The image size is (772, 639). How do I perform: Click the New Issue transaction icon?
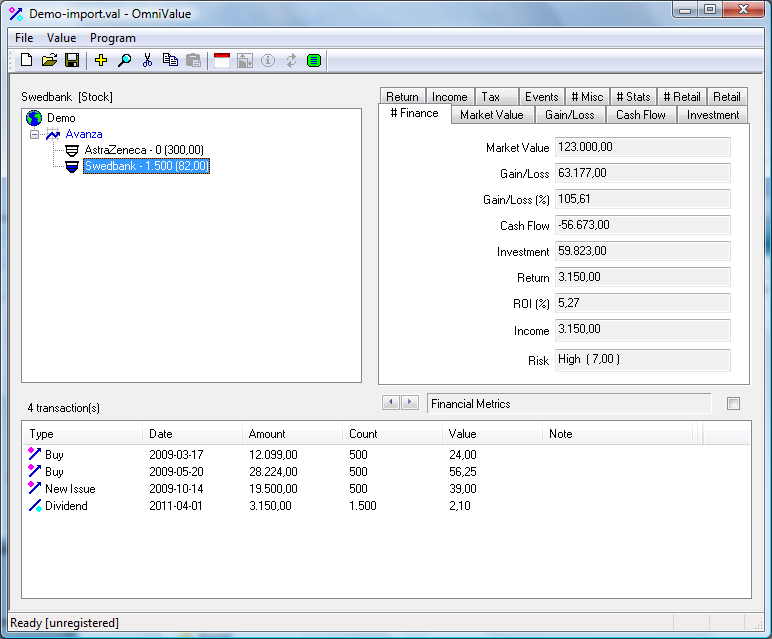coord(34,488)
